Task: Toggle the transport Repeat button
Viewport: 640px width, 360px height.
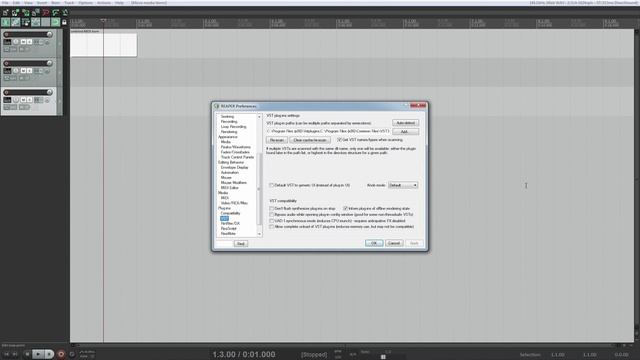Action: (72, 354)
